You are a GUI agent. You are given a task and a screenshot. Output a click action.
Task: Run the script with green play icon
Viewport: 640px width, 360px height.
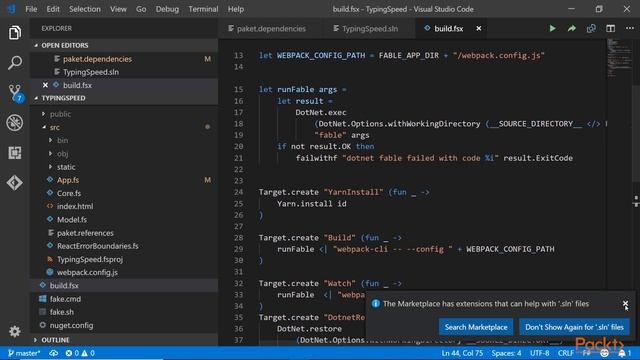552,29
